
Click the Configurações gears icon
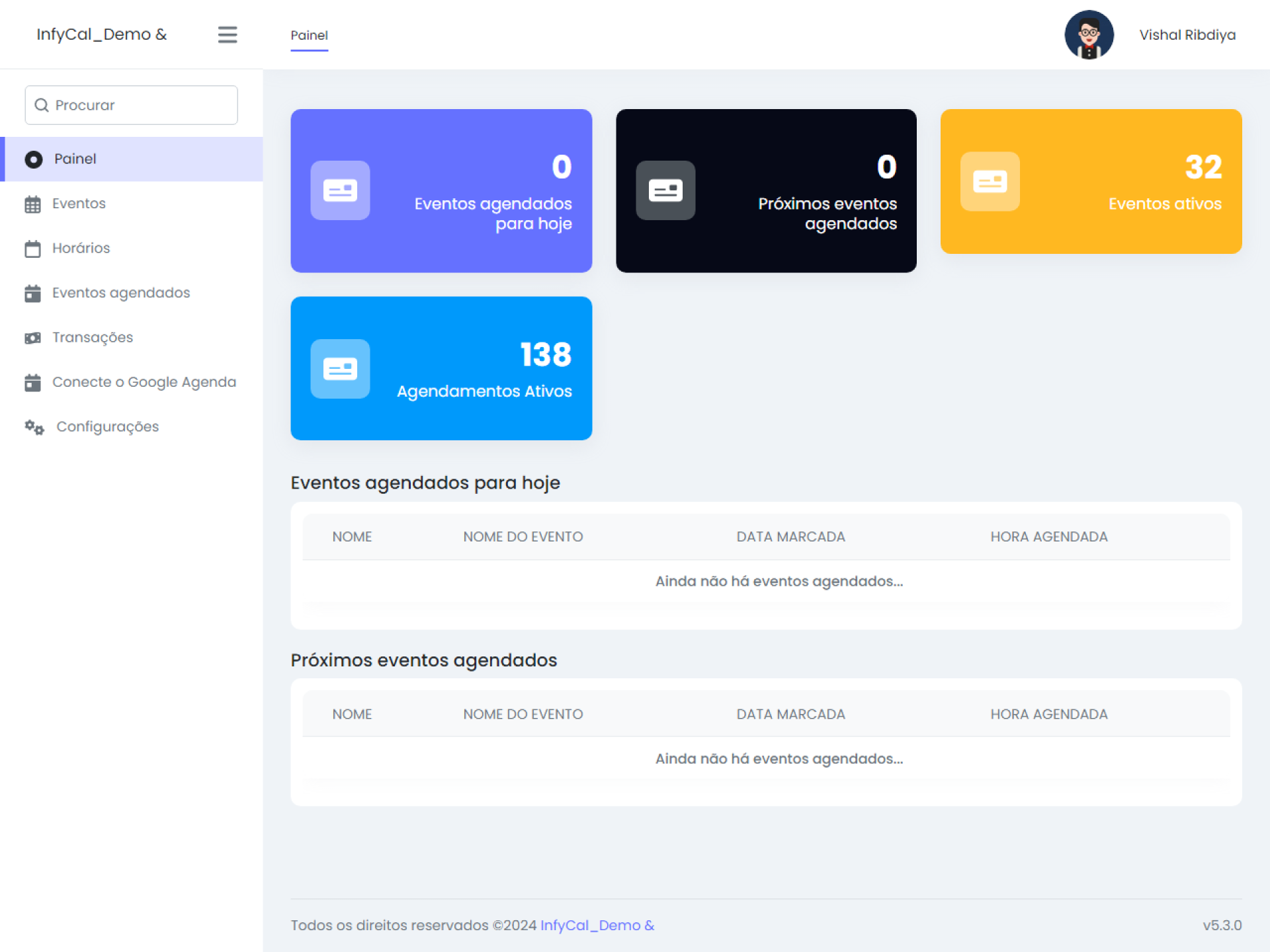[x=34, y=428]
